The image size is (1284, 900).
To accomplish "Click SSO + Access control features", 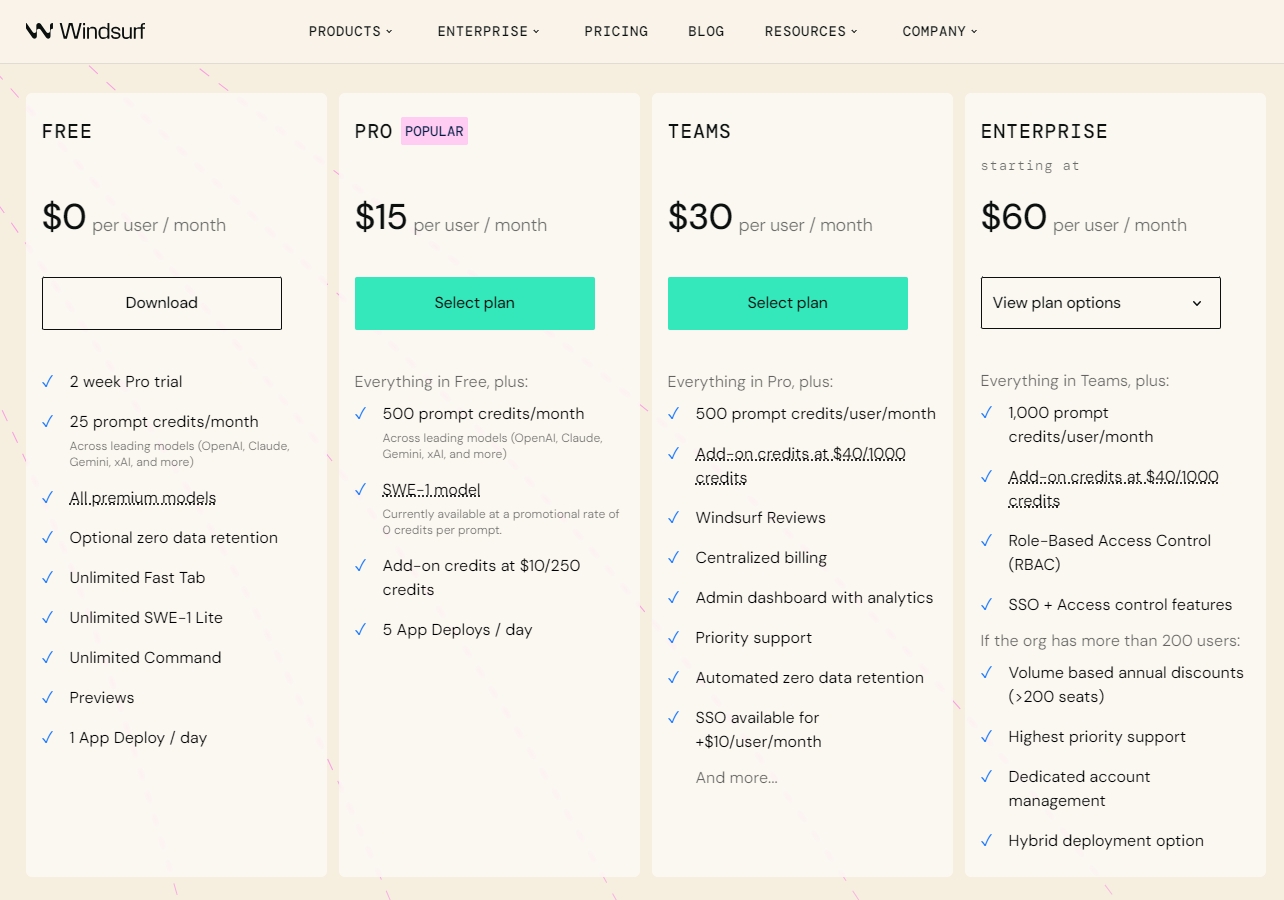I will coord(1120,605).
